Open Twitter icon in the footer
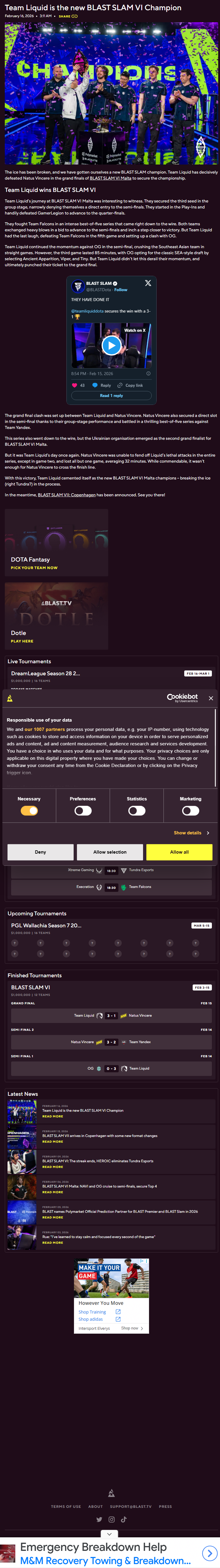Image resolution: width=220 pixels, height=1568 pixels. coord(99,1519)
